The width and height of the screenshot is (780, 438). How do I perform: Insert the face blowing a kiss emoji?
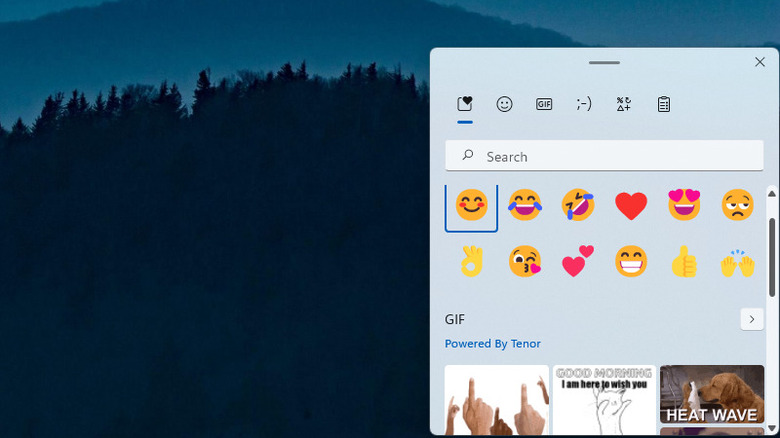[x=525, y=261]
